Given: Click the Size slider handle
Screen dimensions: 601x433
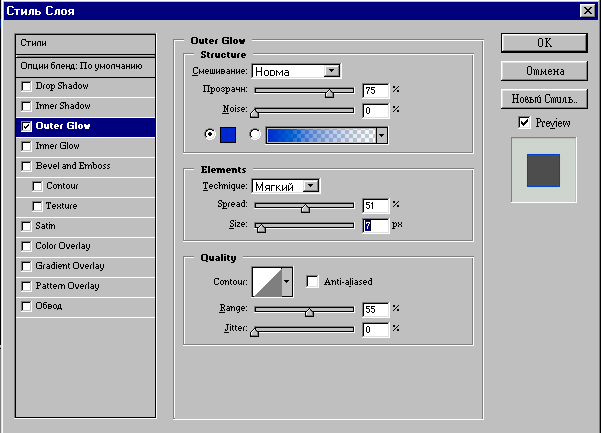Looking at the screenshot, I should coord(261,228).
